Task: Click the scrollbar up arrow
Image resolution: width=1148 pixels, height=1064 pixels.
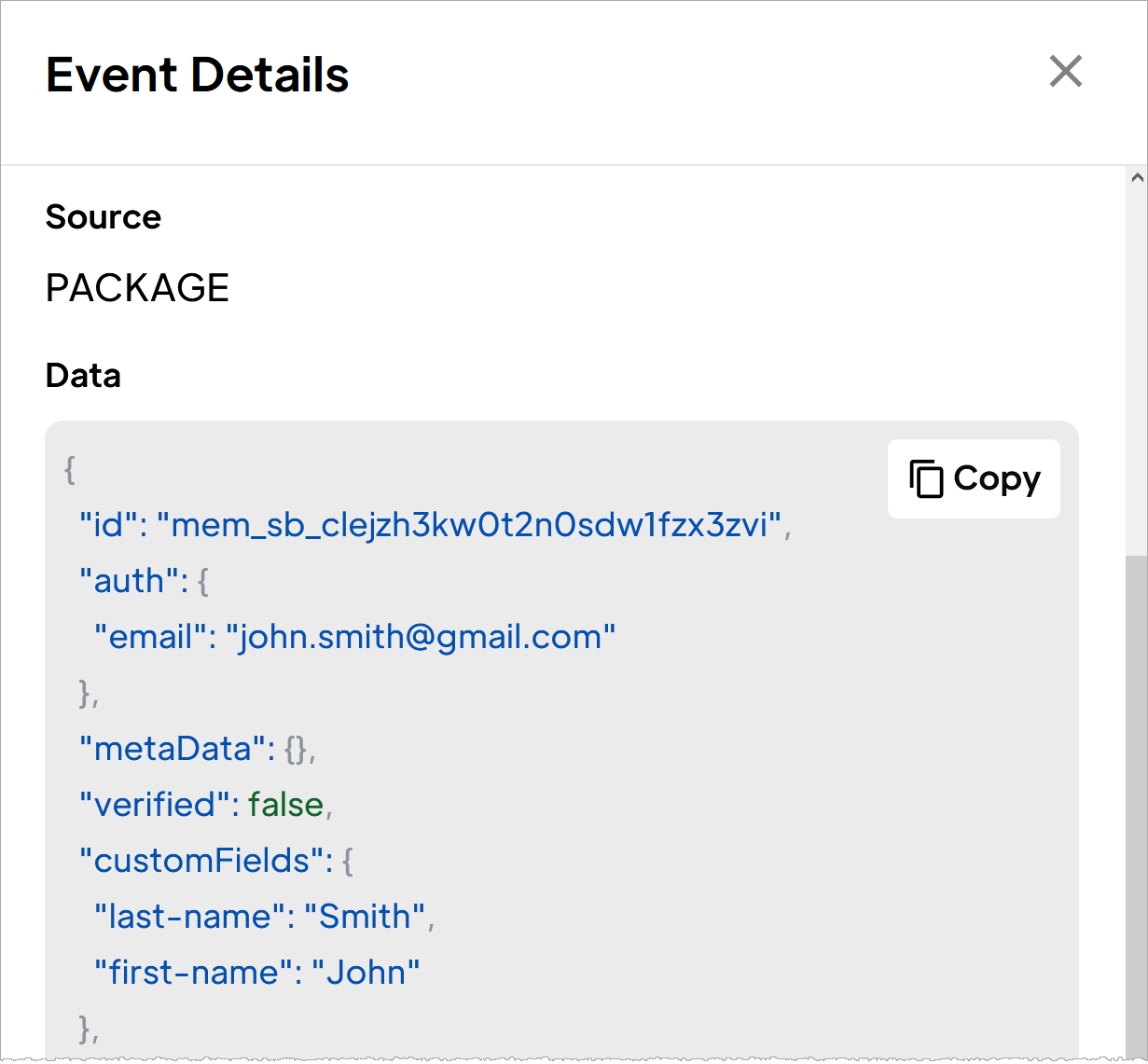Action: (1137, 177)
